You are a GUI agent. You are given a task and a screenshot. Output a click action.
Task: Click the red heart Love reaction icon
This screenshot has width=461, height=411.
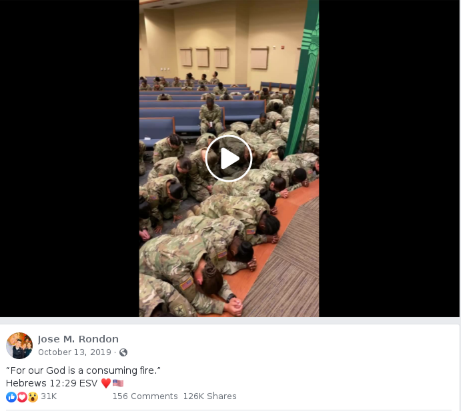(22, 397)
